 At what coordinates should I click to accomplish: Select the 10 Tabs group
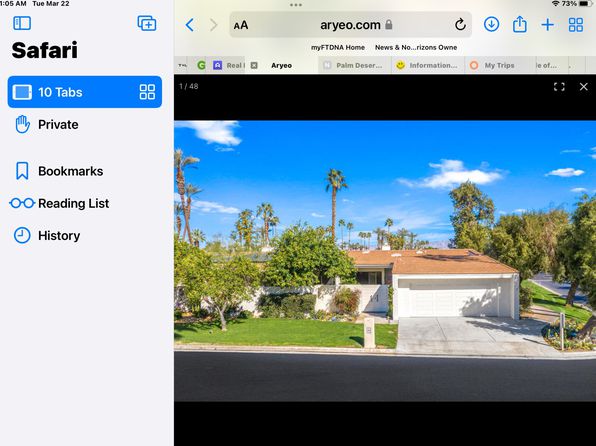coord(85,92)
